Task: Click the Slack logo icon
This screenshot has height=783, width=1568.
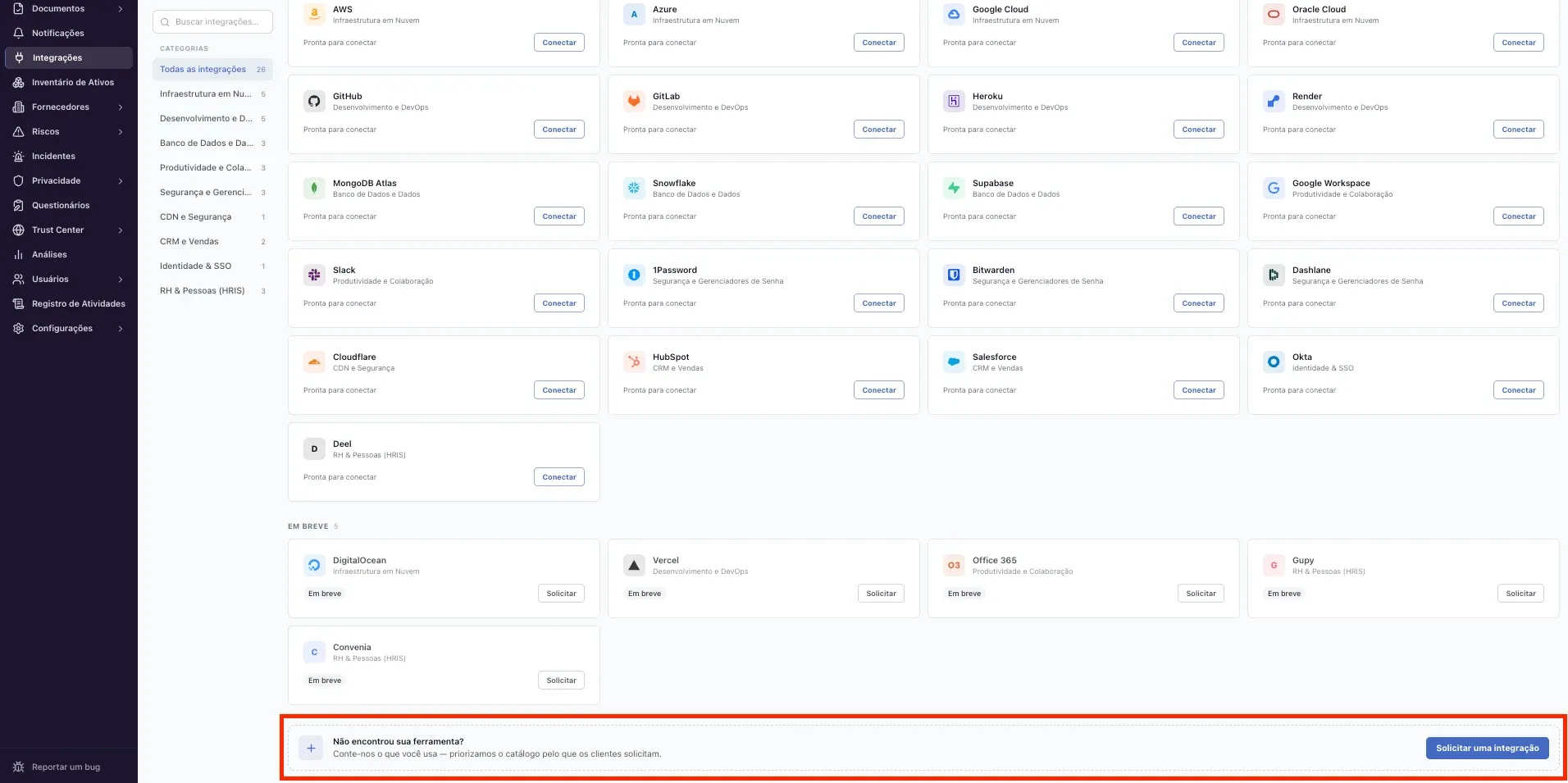Action: (x=314, y=275)
